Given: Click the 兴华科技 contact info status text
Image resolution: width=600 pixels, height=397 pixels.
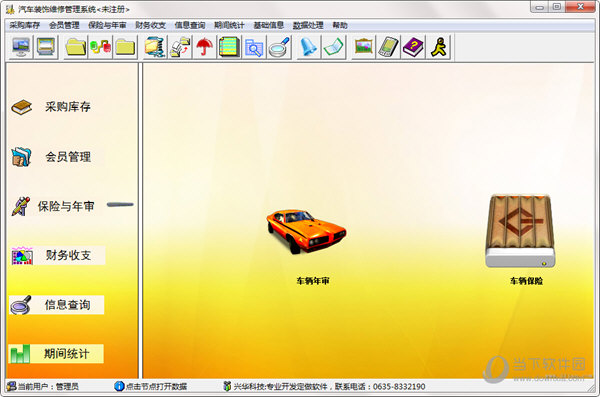Looking at the screenshot, I should [x=329, y=387].
